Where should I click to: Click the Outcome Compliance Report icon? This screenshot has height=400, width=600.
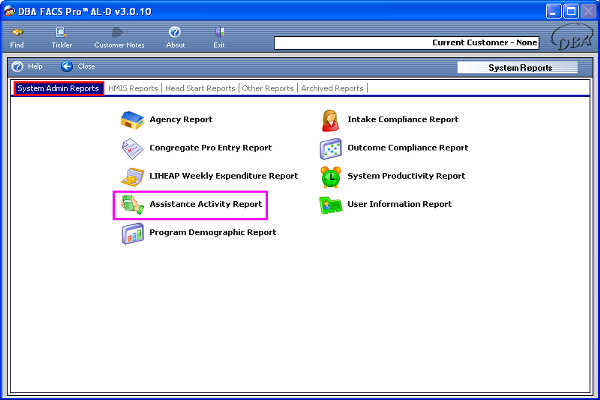pyautogui.click(x=330, y=148)
